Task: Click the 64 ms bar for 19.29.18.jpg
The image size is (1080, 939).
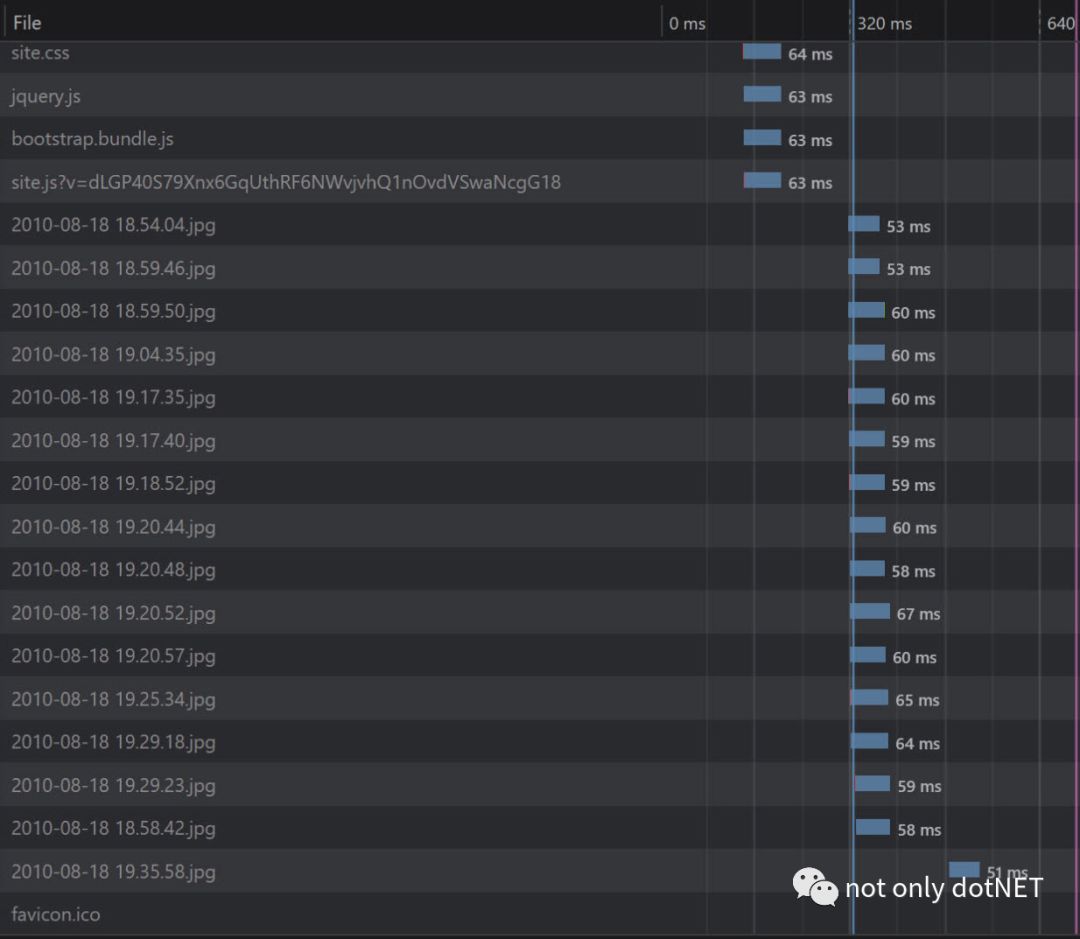Action: [x=870, y=740]
